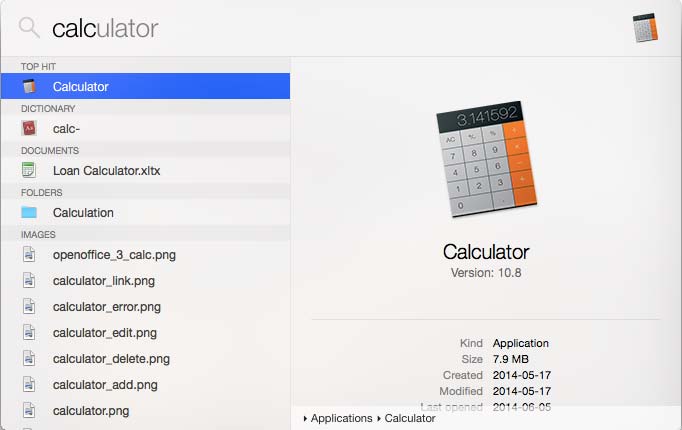Click the triangle before Calculator in the path
682x430 pixels.
point(379,418)
